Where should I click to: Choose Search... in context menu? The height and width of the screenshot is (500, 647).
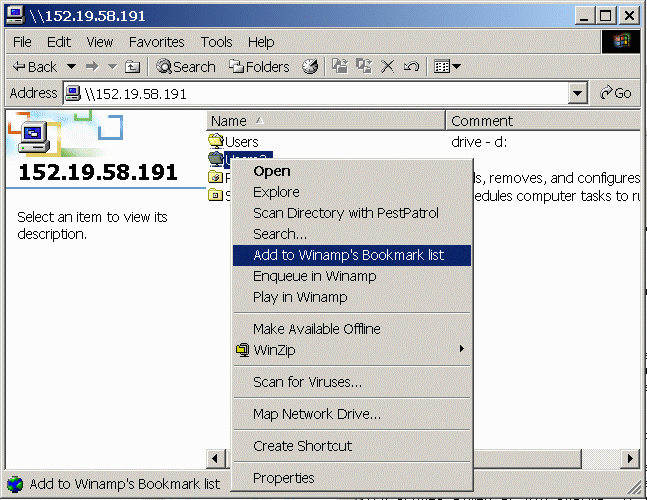coord(352,234)
